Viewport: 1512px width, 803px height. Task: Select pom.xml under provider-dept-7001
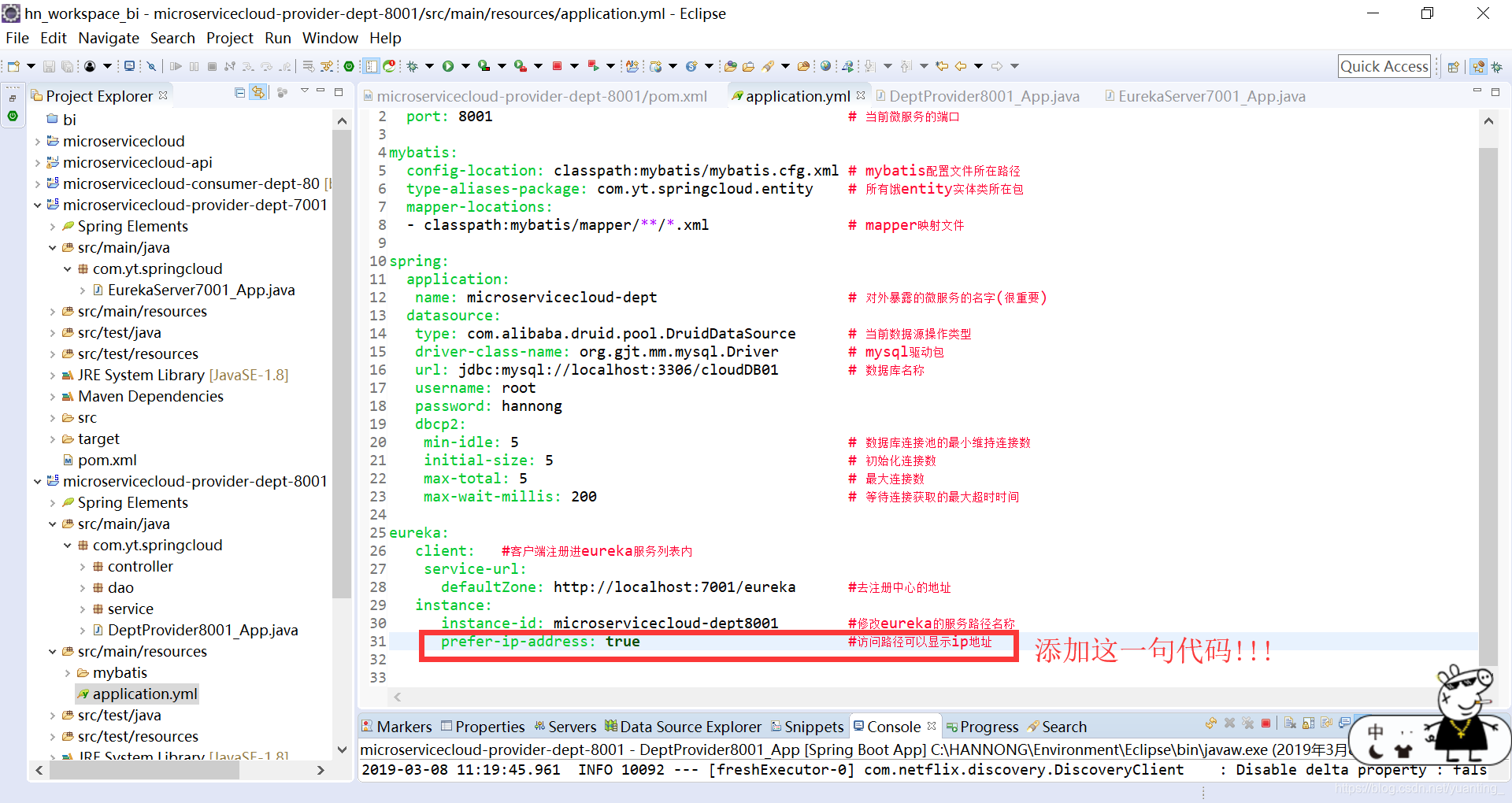[100, 460]
